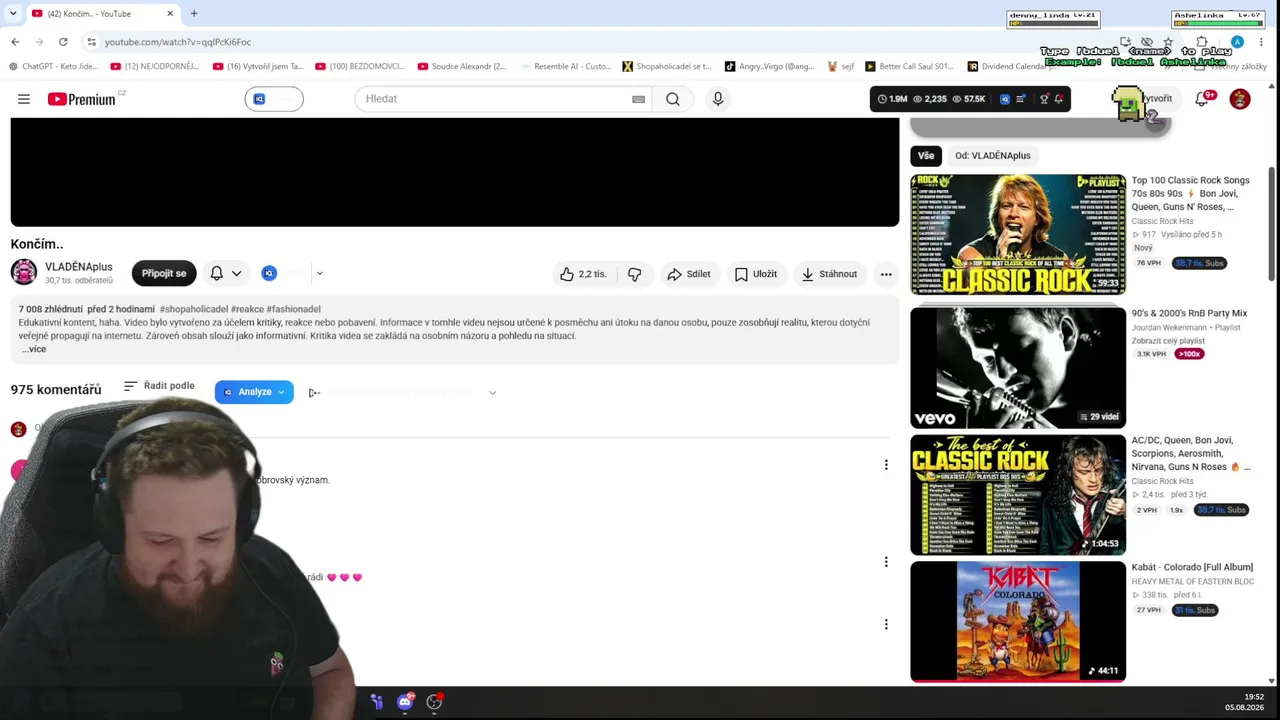The height and width of the screenshot is (720, 1280).
Task: Expand the chevron right of the Analyze bar
Action: click(492, 393)
